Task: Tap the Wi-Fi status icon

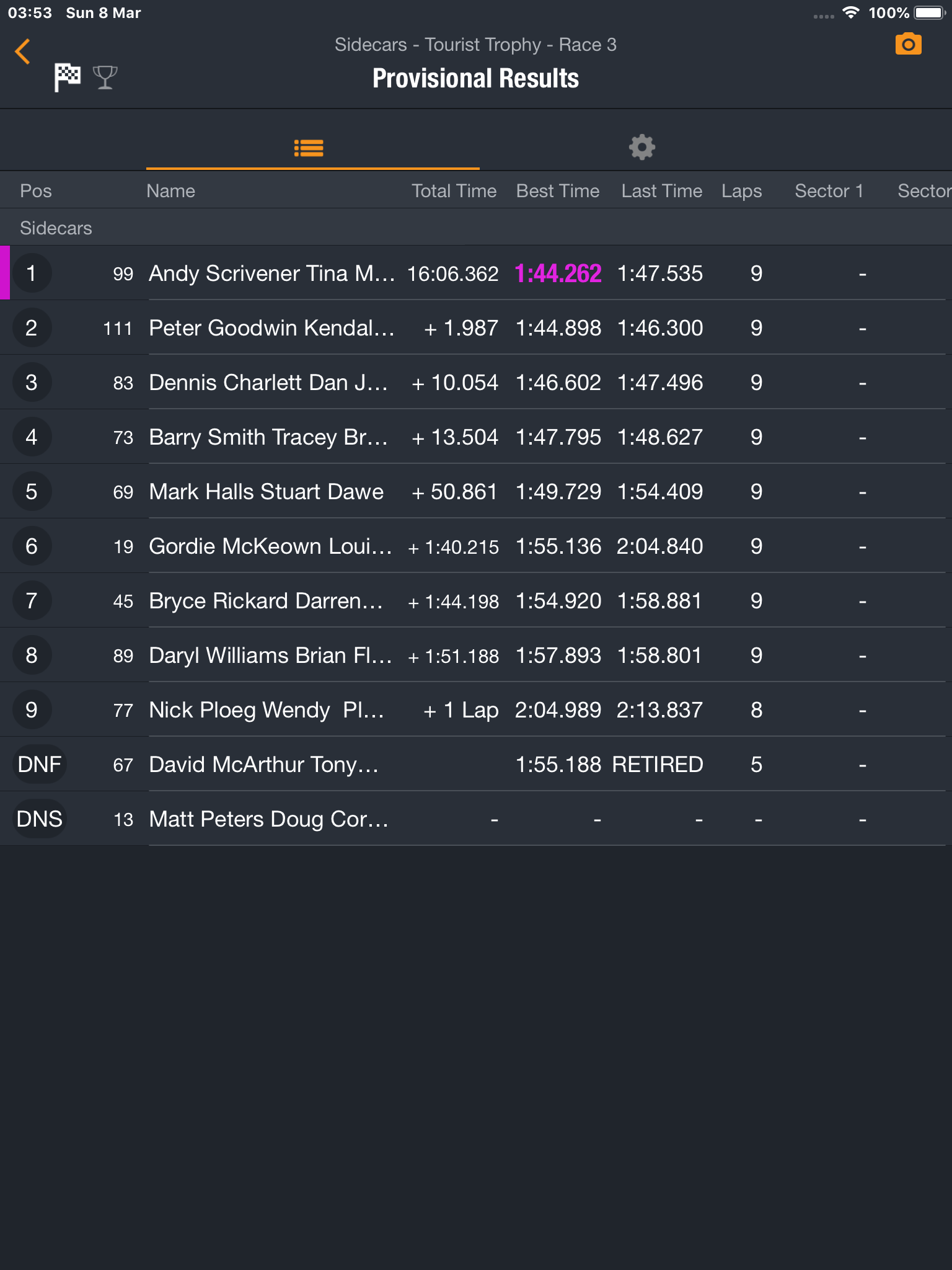Action: [x=851, y=12]
